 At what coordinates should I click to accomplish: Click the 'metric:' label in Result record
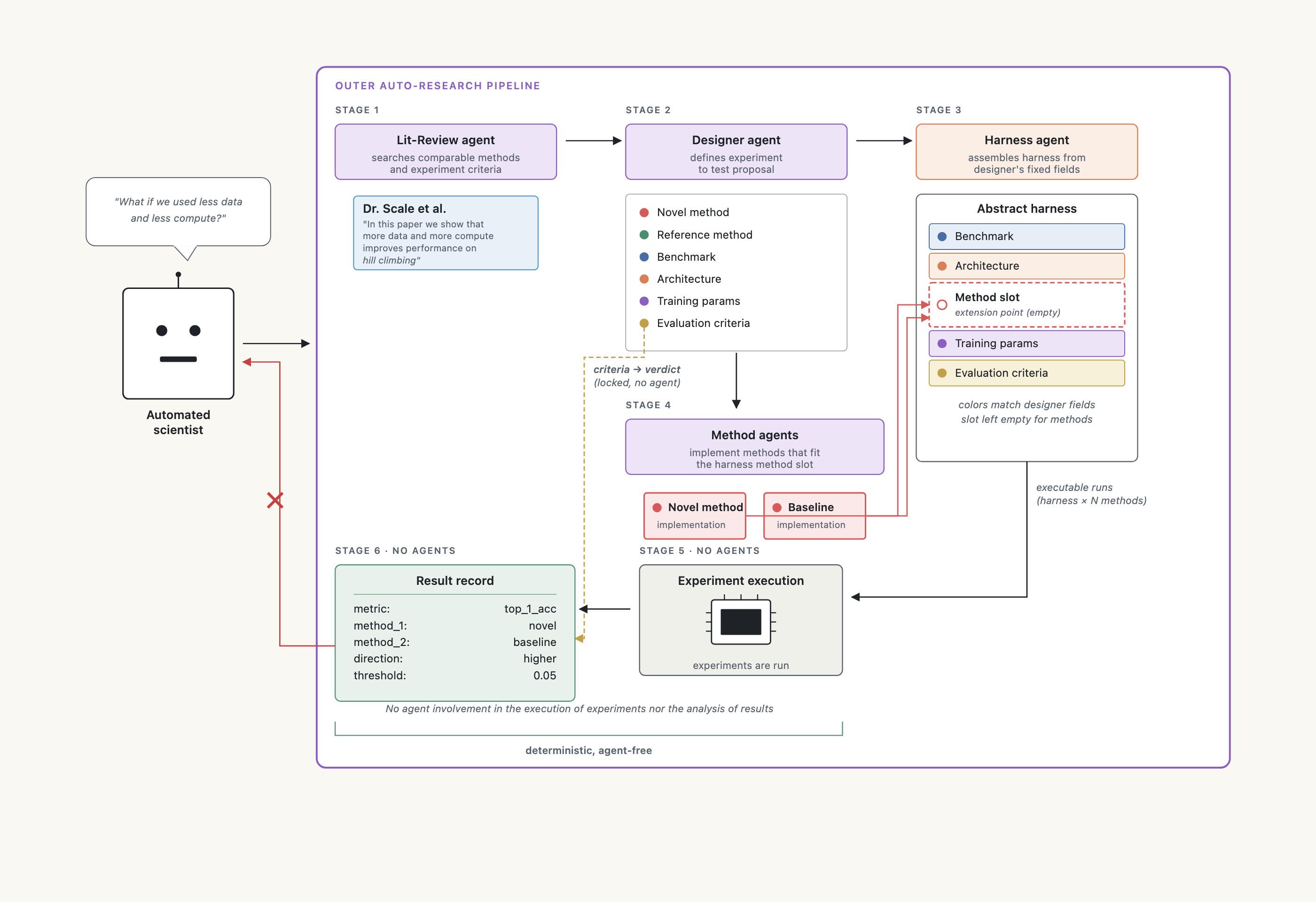371,609
